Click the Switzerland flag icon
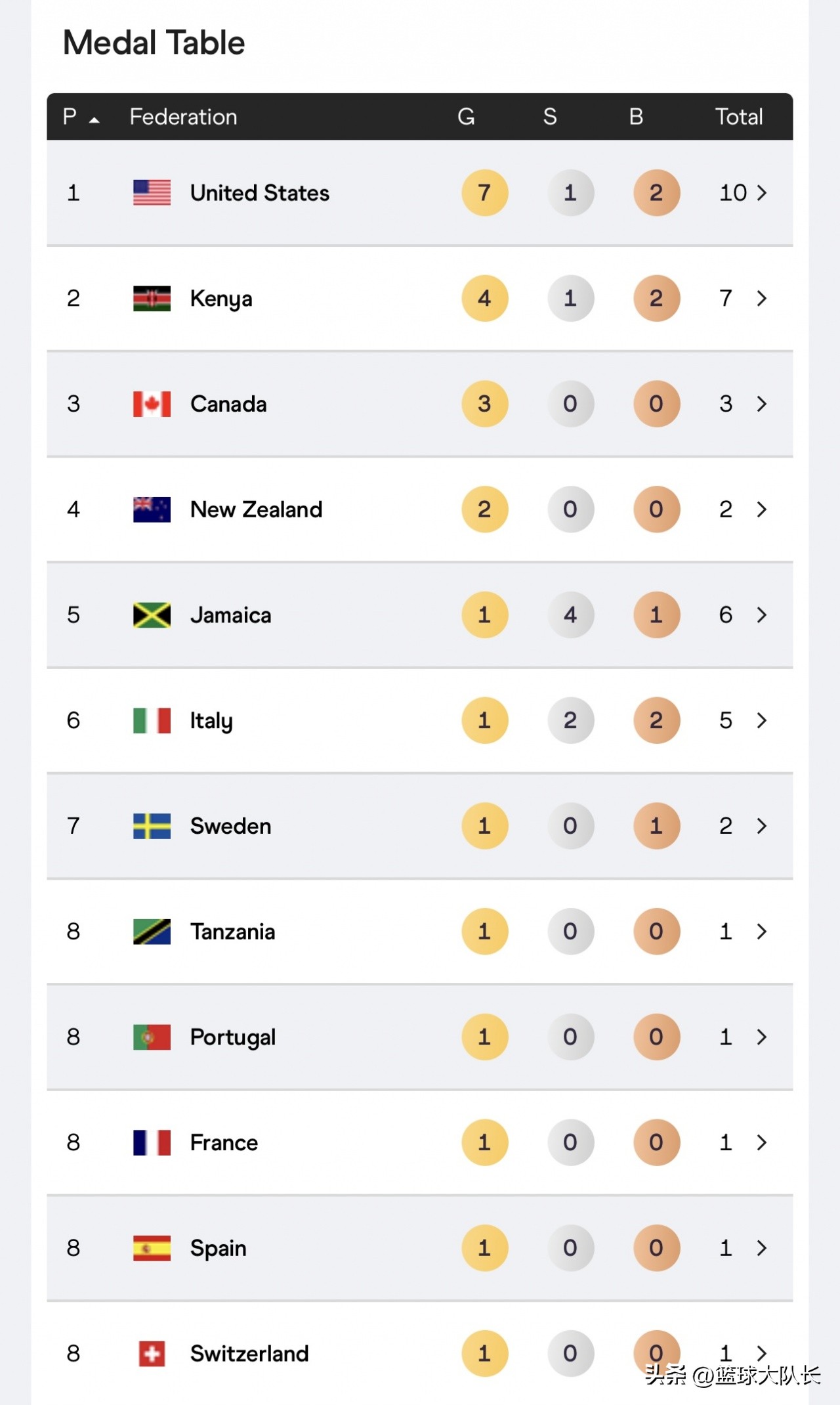 pos(152,1354)
